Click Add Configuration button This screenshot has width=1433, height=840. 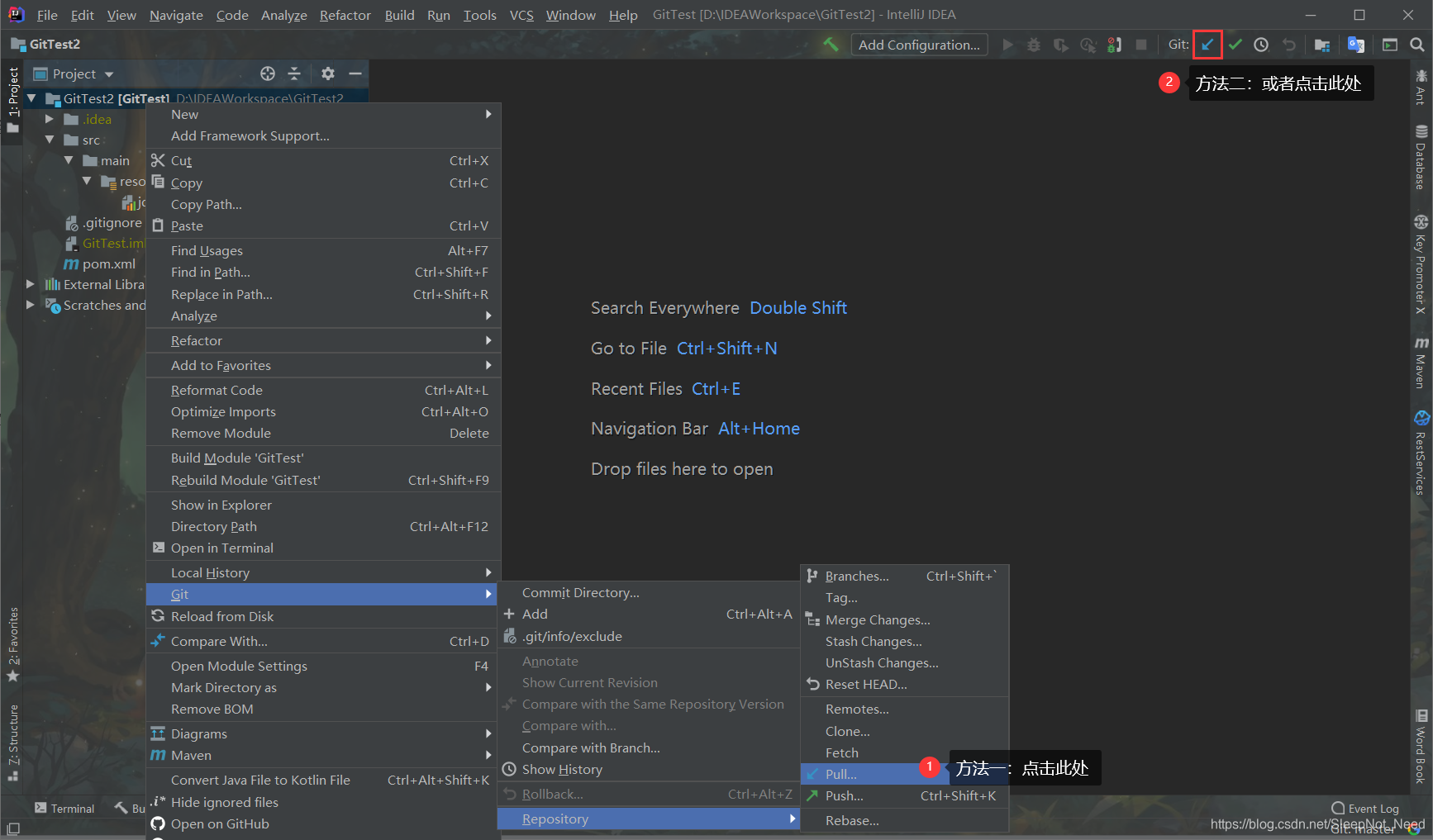(x=919, y=45)
